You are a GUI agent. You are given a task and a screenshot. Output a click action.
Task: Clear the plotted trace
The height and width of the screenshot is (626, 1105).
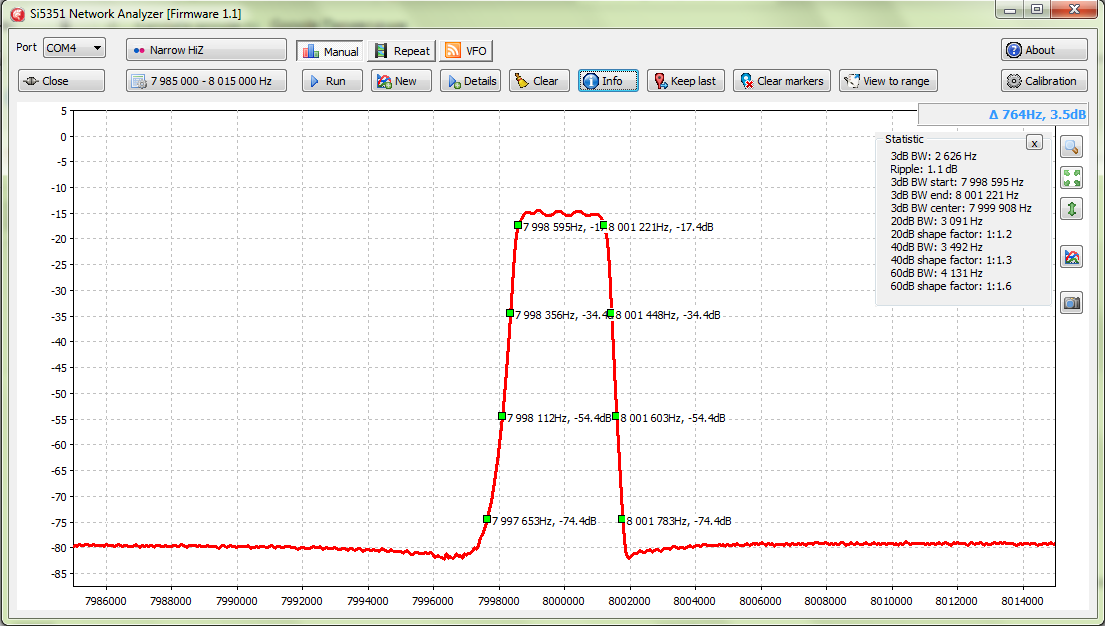click(x=540, y=81)
